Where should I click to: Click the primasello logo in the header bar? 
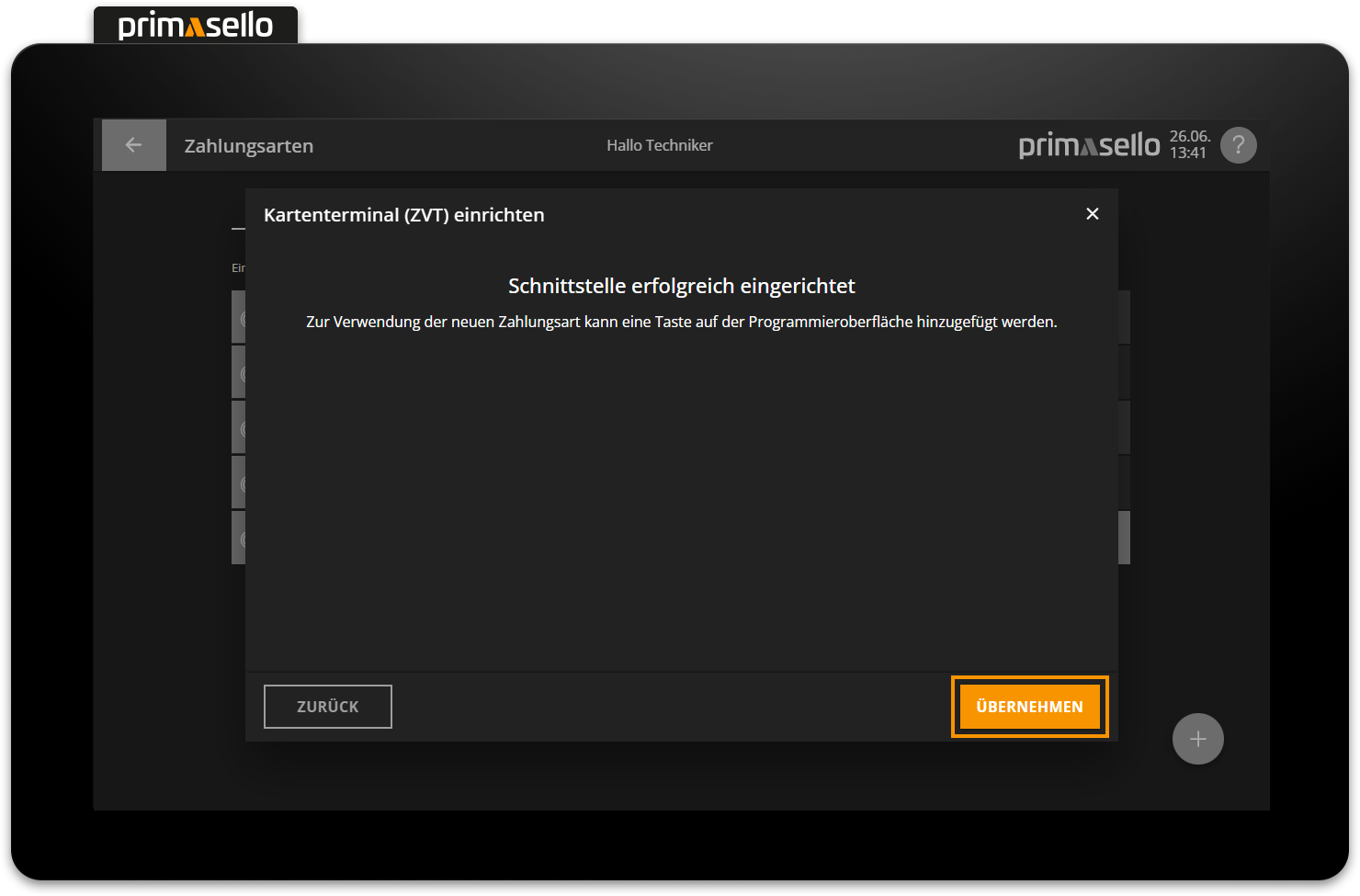pyautogui.click(x=1089, y=145)
